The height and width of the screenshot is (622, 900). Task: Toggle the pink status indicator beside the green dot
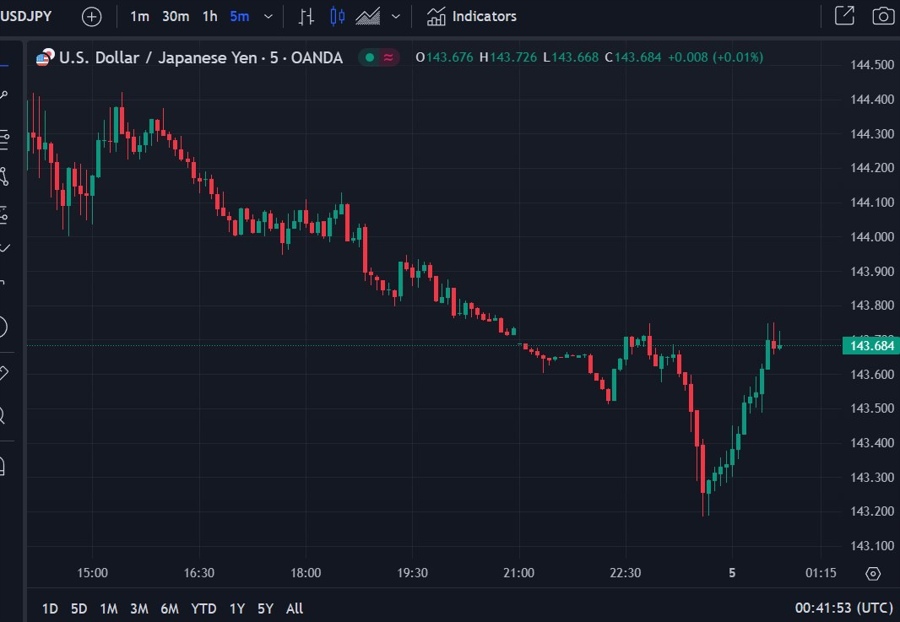pos(388,57)
